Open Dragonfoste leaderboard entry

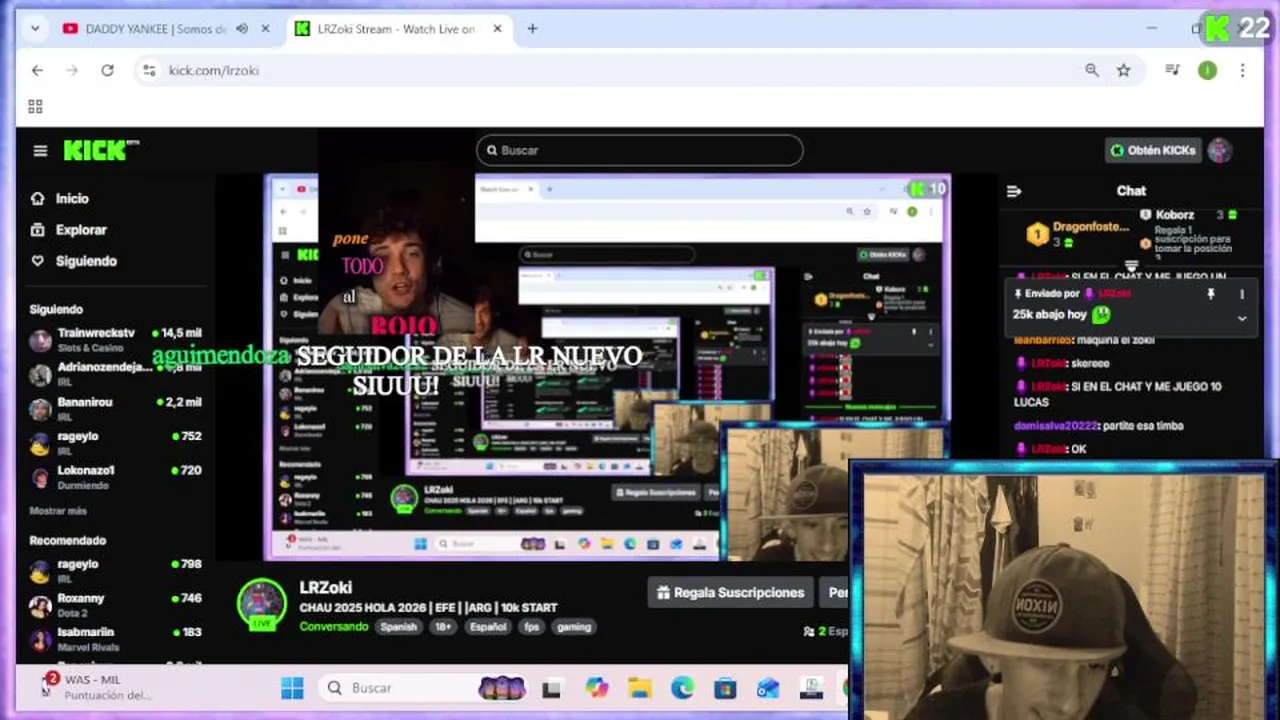tap(1078, 234)
